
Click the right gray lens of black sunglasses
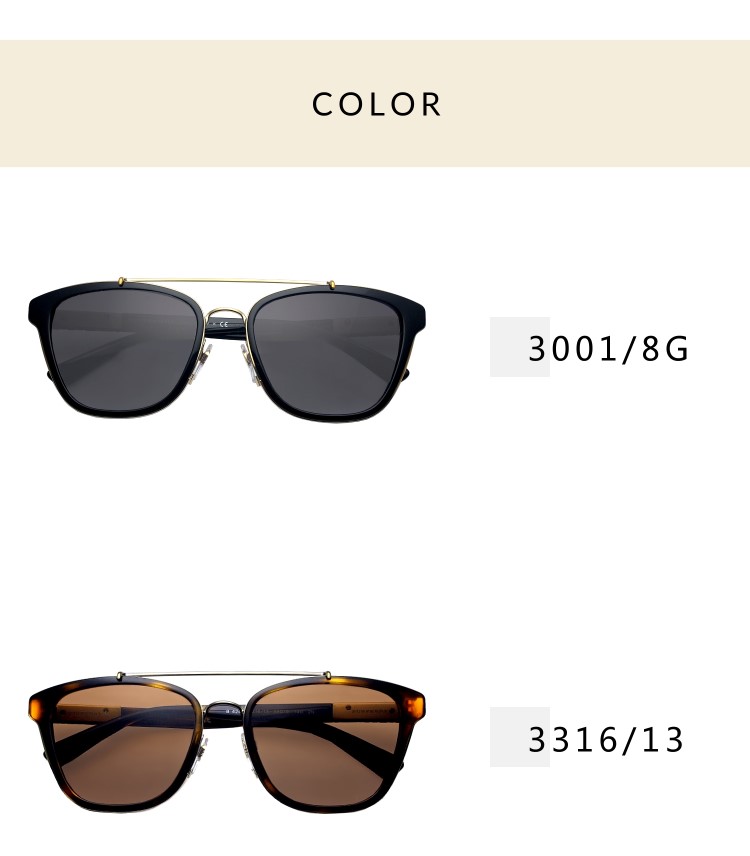pyautogui.click(x=328, y=354)
